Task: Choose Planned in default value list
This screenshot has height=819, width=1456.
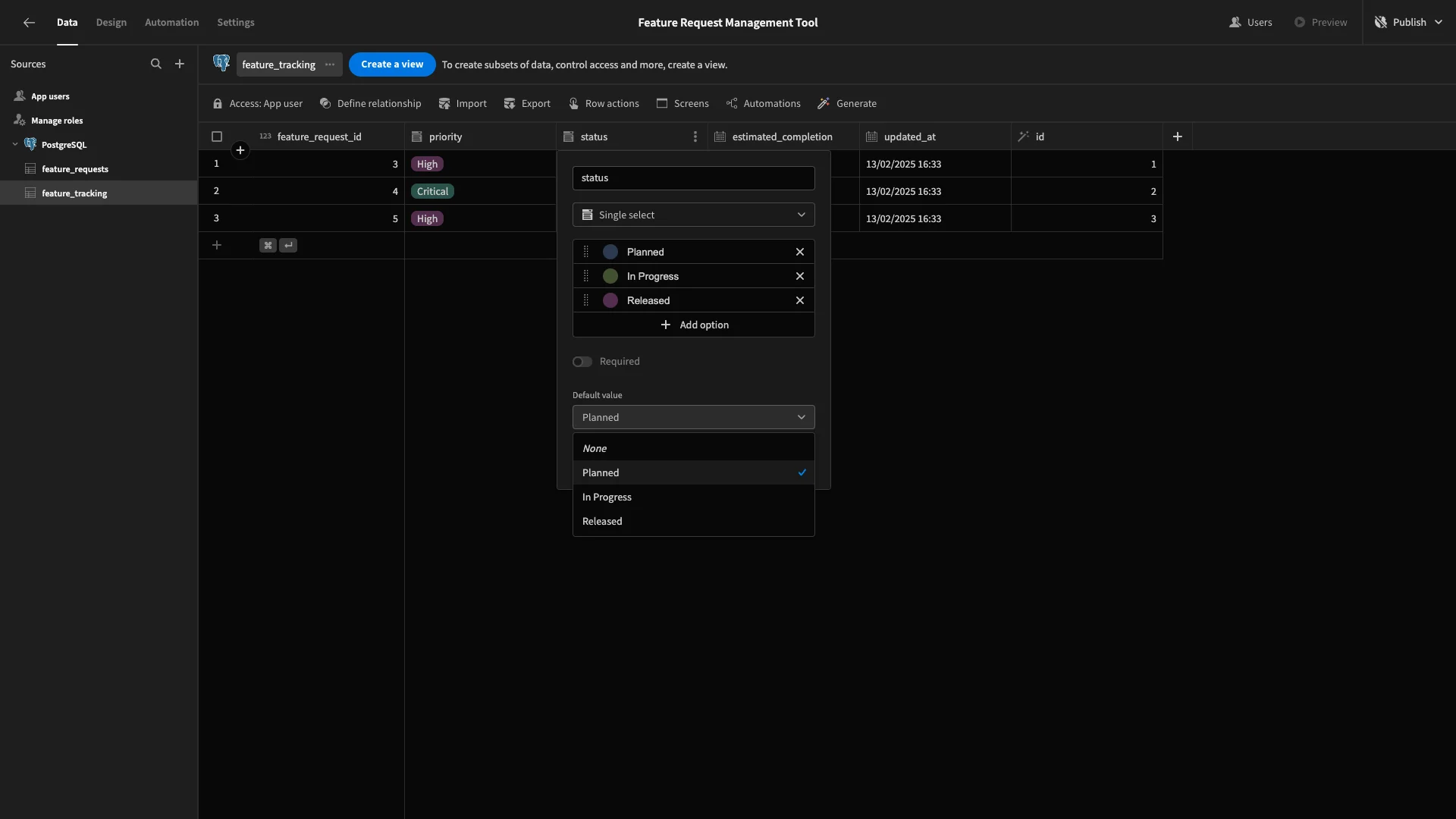Action: (693, 472)
